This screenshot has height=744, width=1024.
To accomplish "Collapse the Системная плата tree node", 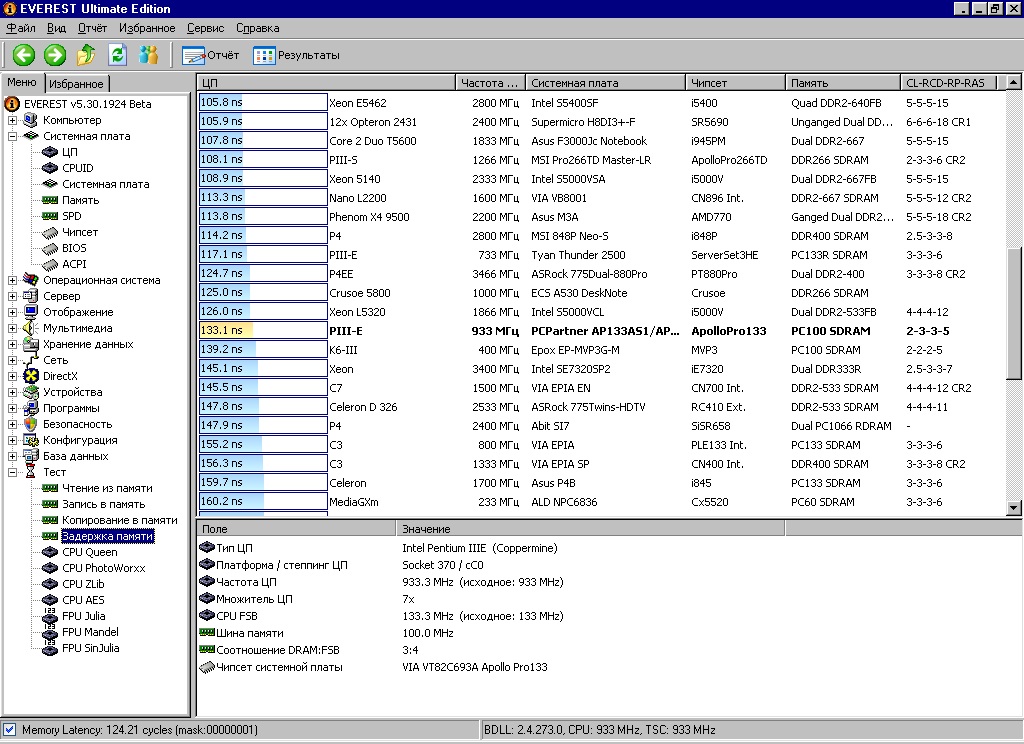I will pos(13,136).
